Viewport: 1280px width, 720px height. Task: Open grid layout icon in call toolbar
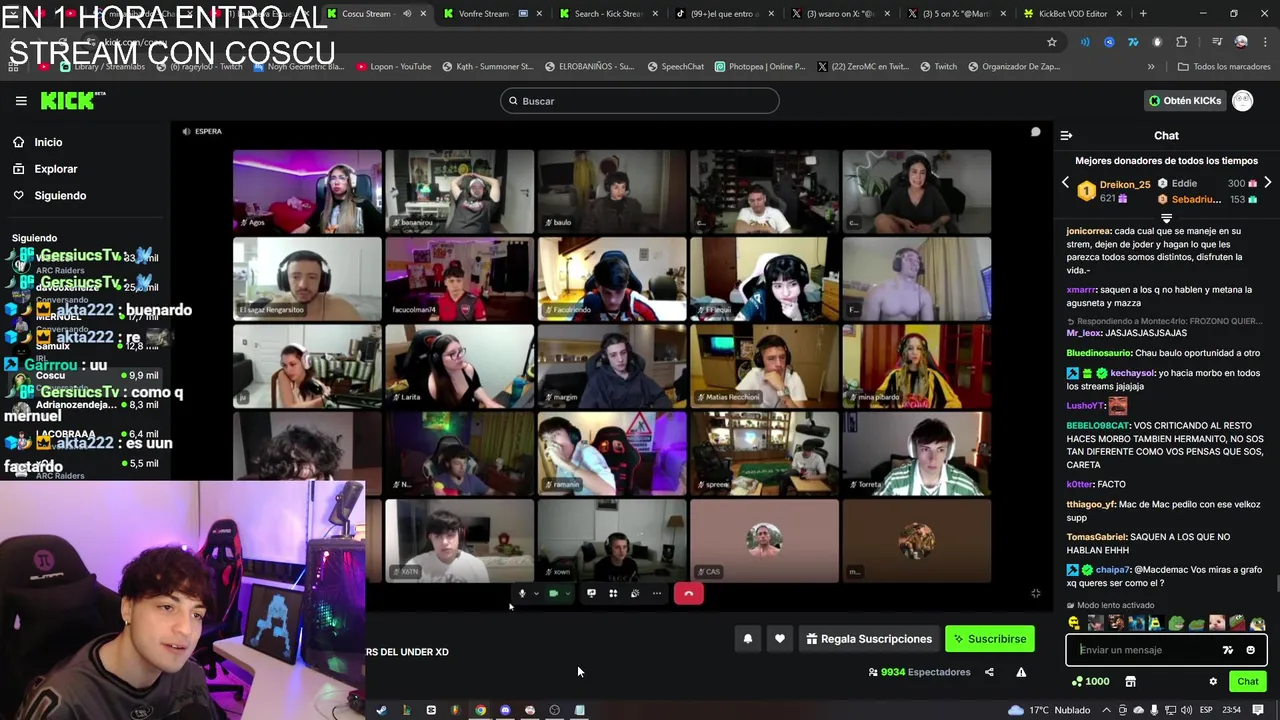(613, 593)
